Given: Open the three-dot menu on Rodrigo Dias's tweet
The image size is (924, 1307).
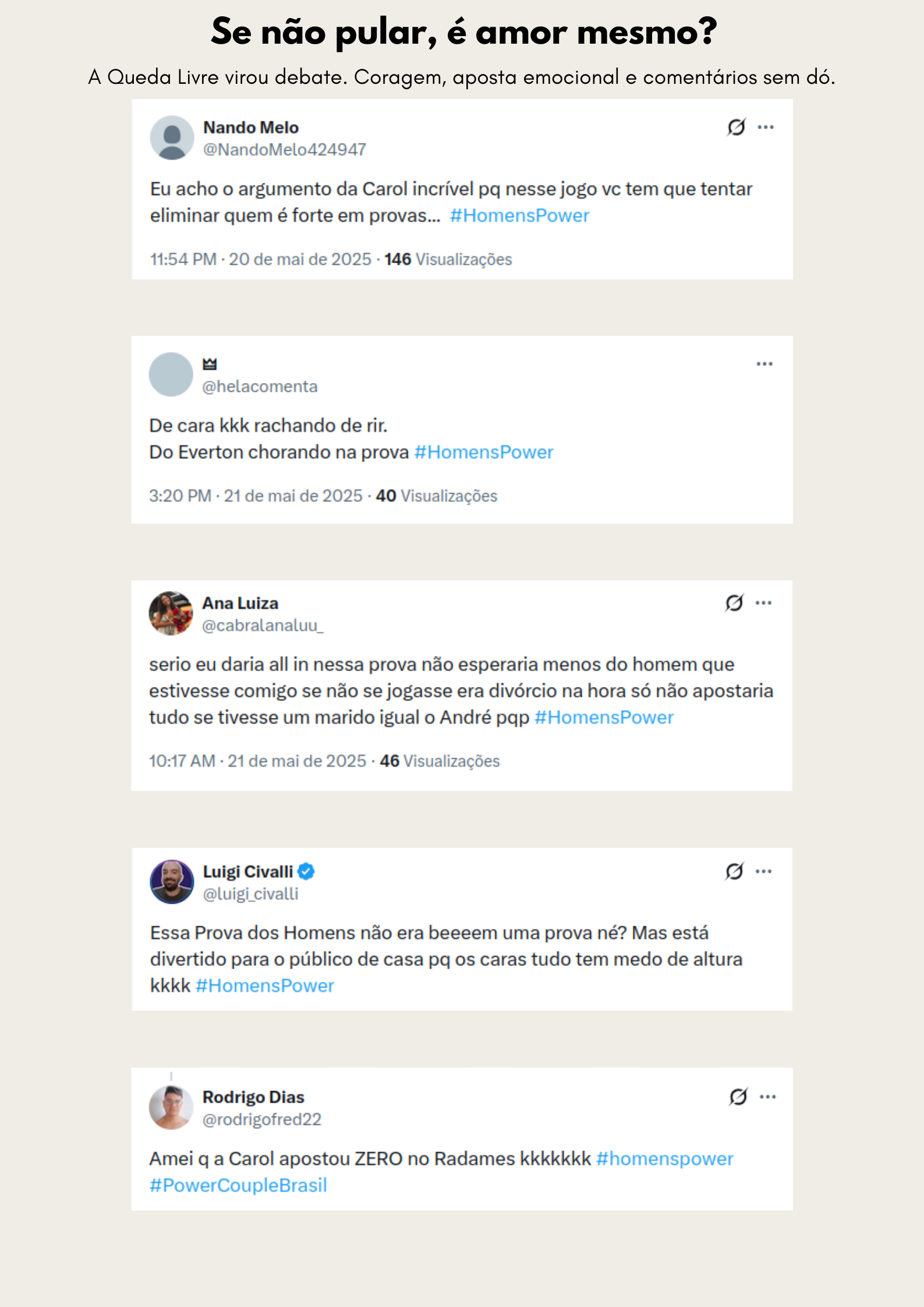Looking at the screenshot, I should pyautogui.click(x=767, y=1097).
